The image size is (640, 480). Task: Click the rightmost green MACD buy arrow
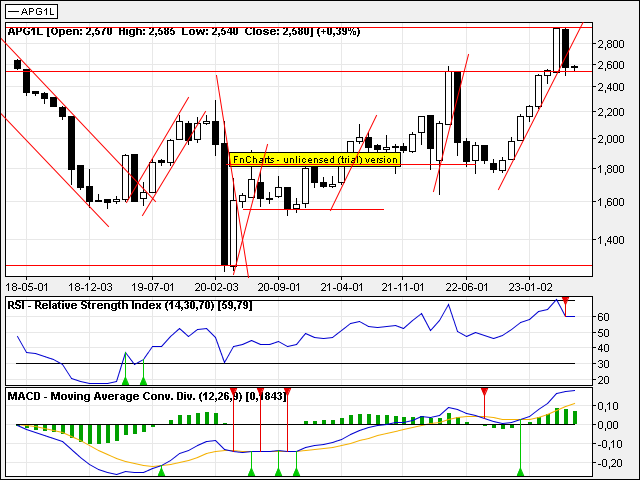[520, 472]
